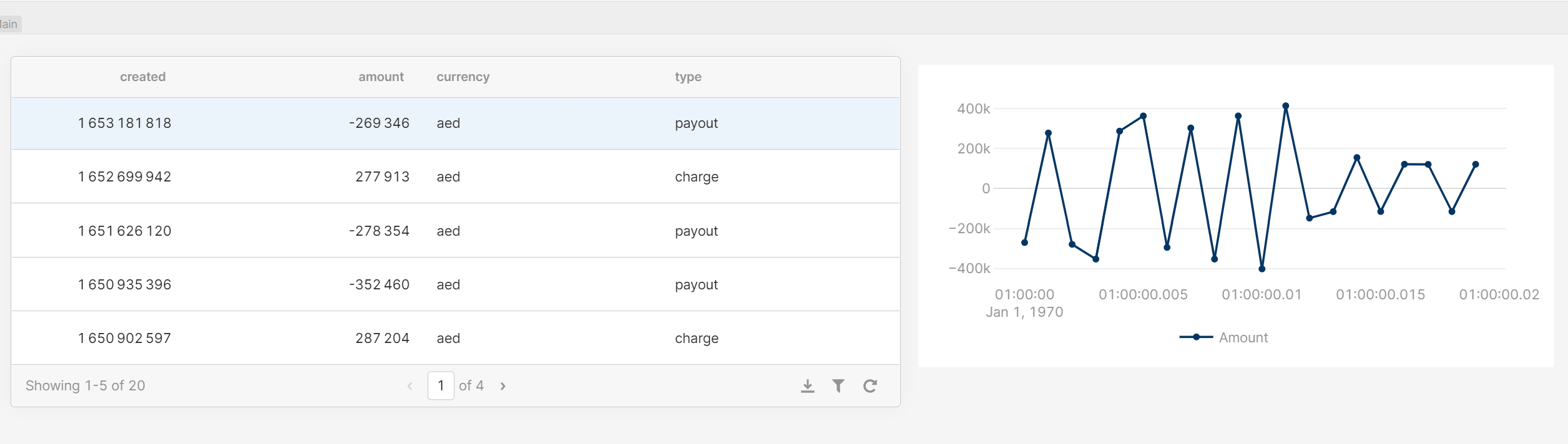Viewport: 1568px width, 444px height.
Task: Click the next page chevron
Action: click(x=502, y=385)
